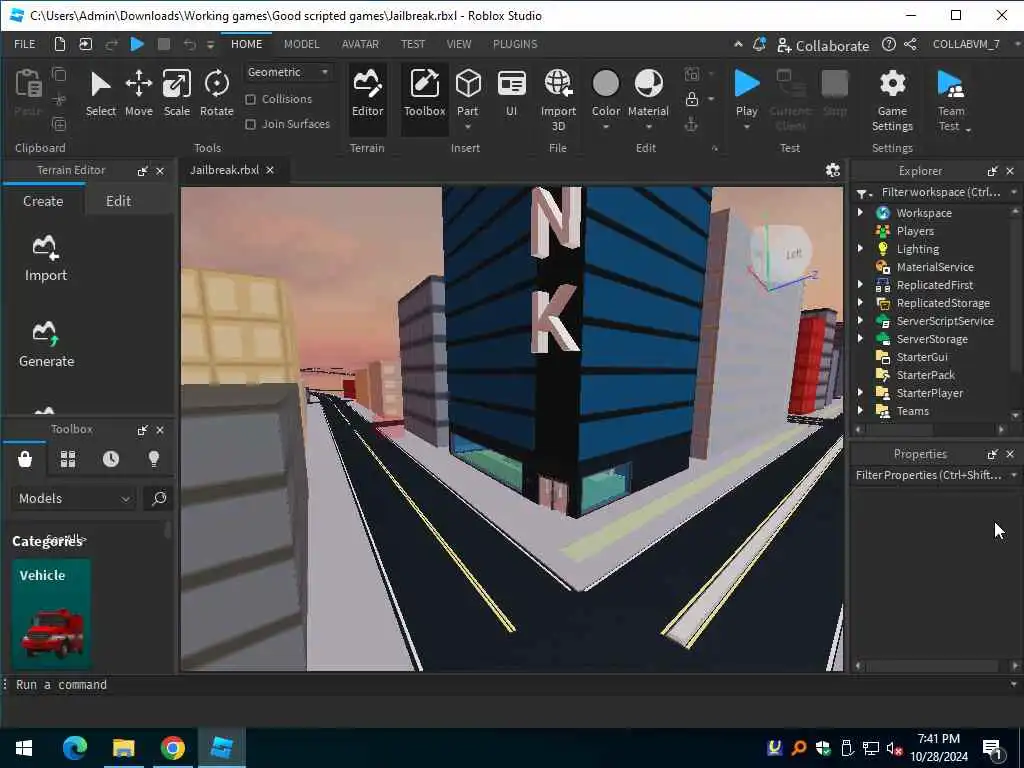Image resolution: width=1024 pixels, height=768 pixels.
Task: Open viewport settings gear icon
Action: (833, 170)
